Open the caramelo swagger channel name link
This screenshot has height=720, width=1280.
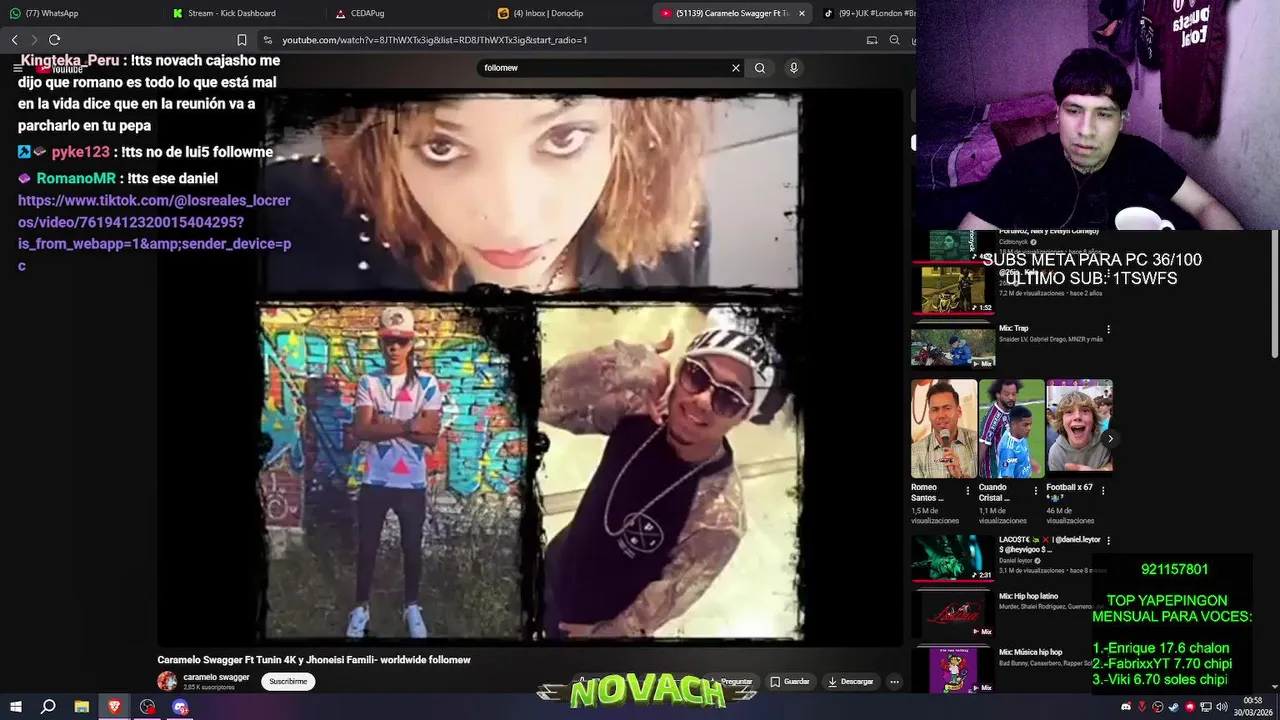(216, 677)
